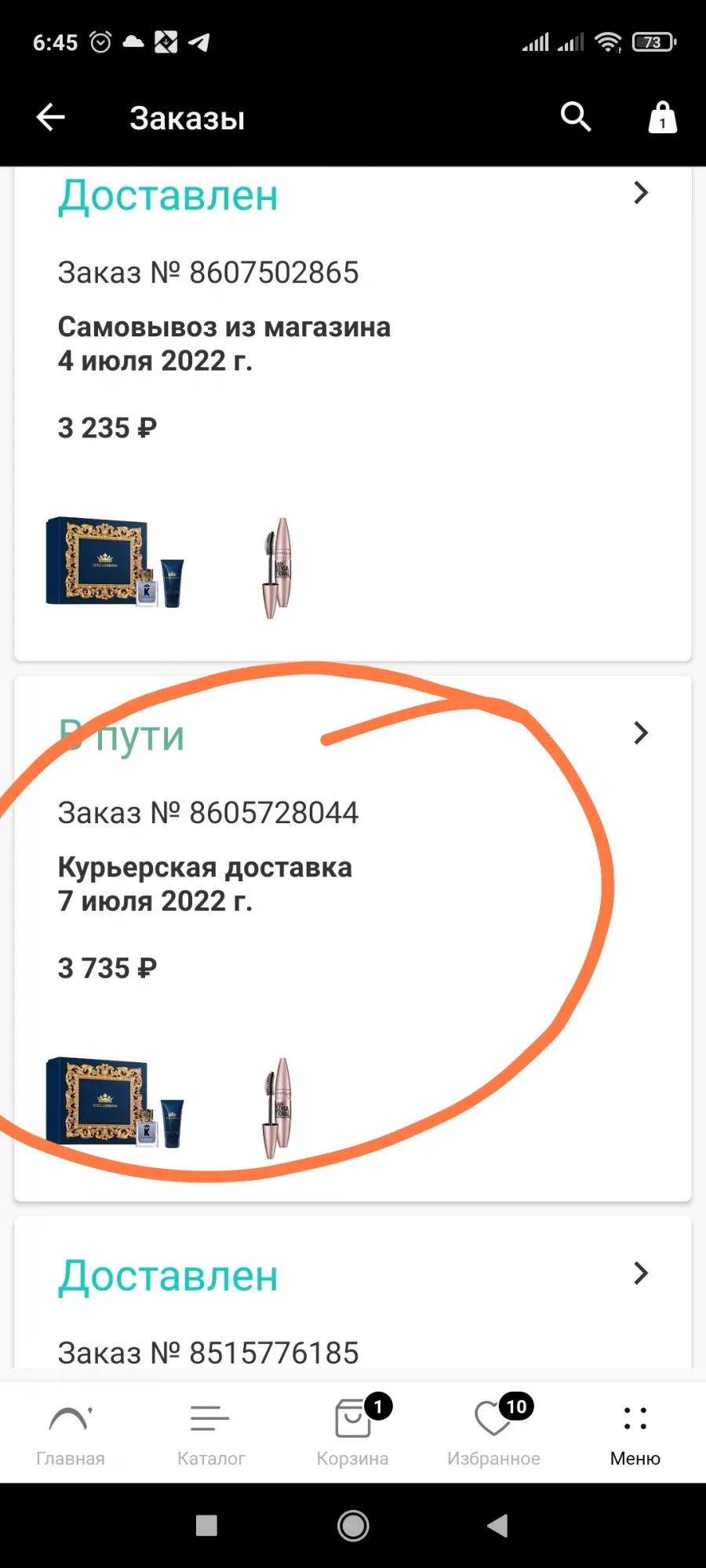Open Корзина cart in bottom bar

click(353, 1432)
